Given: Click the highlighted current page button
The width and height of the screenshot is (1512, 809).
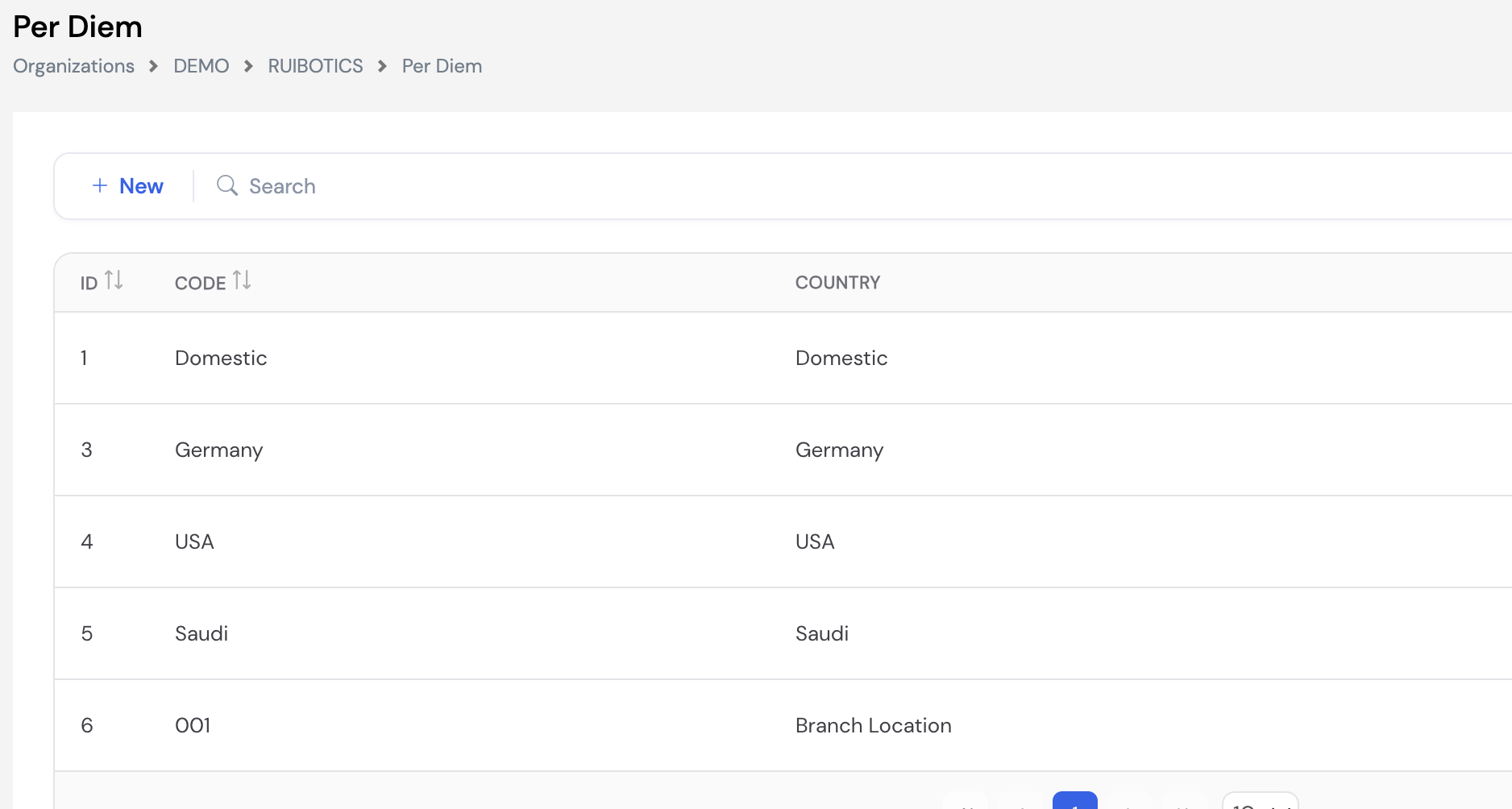Looking at the screenshot, I should pyautogui.click(x=1075, y=800).
